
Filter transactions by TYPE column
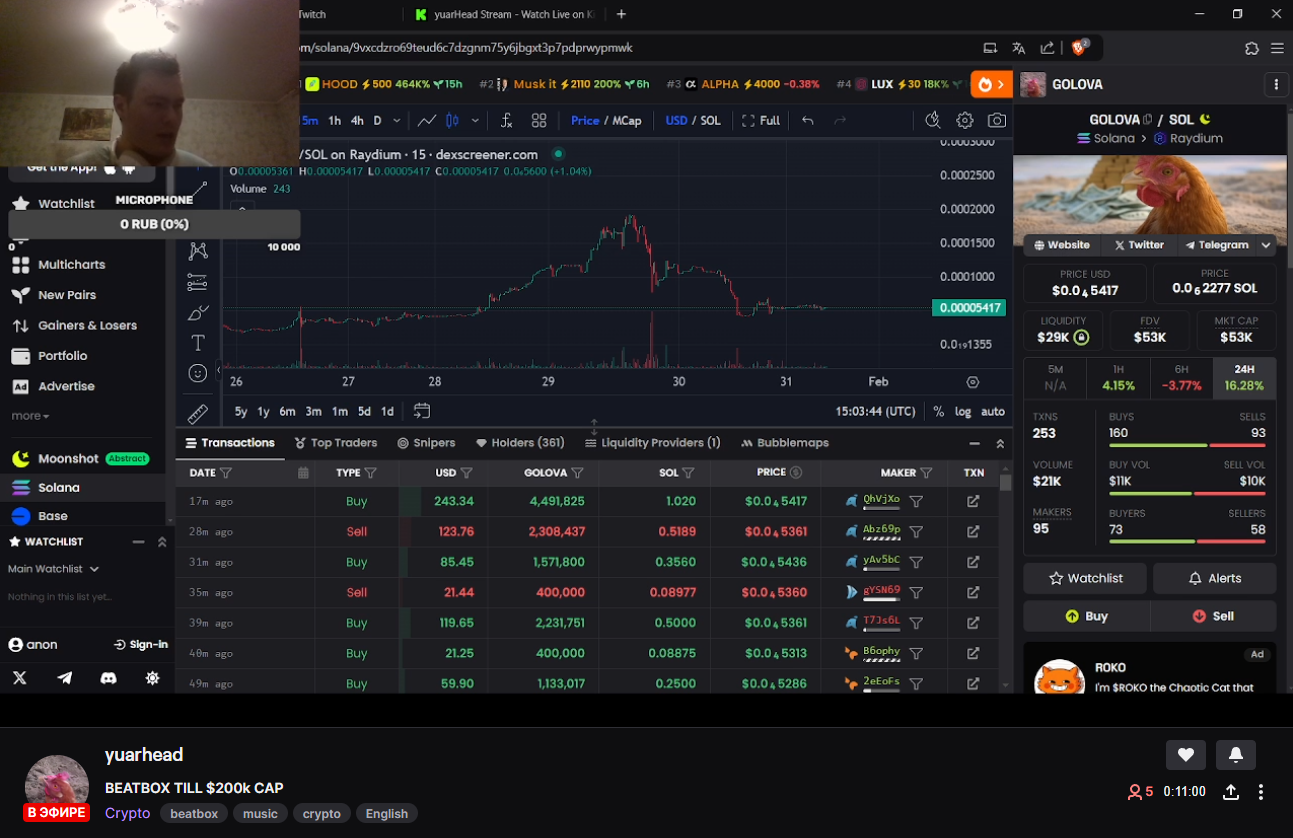pyautogui.click(x=371, y=473)
